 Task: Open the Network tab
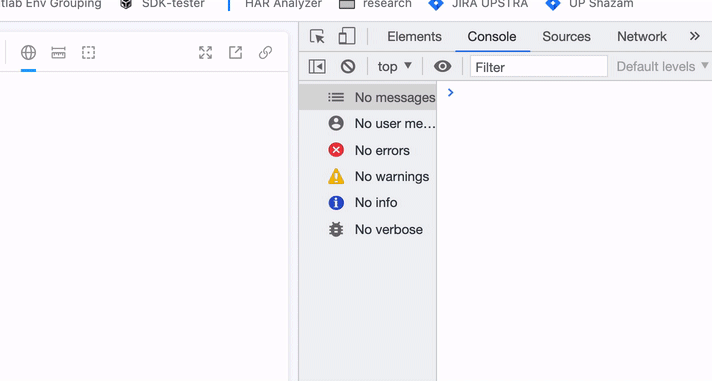coord(642,36)
